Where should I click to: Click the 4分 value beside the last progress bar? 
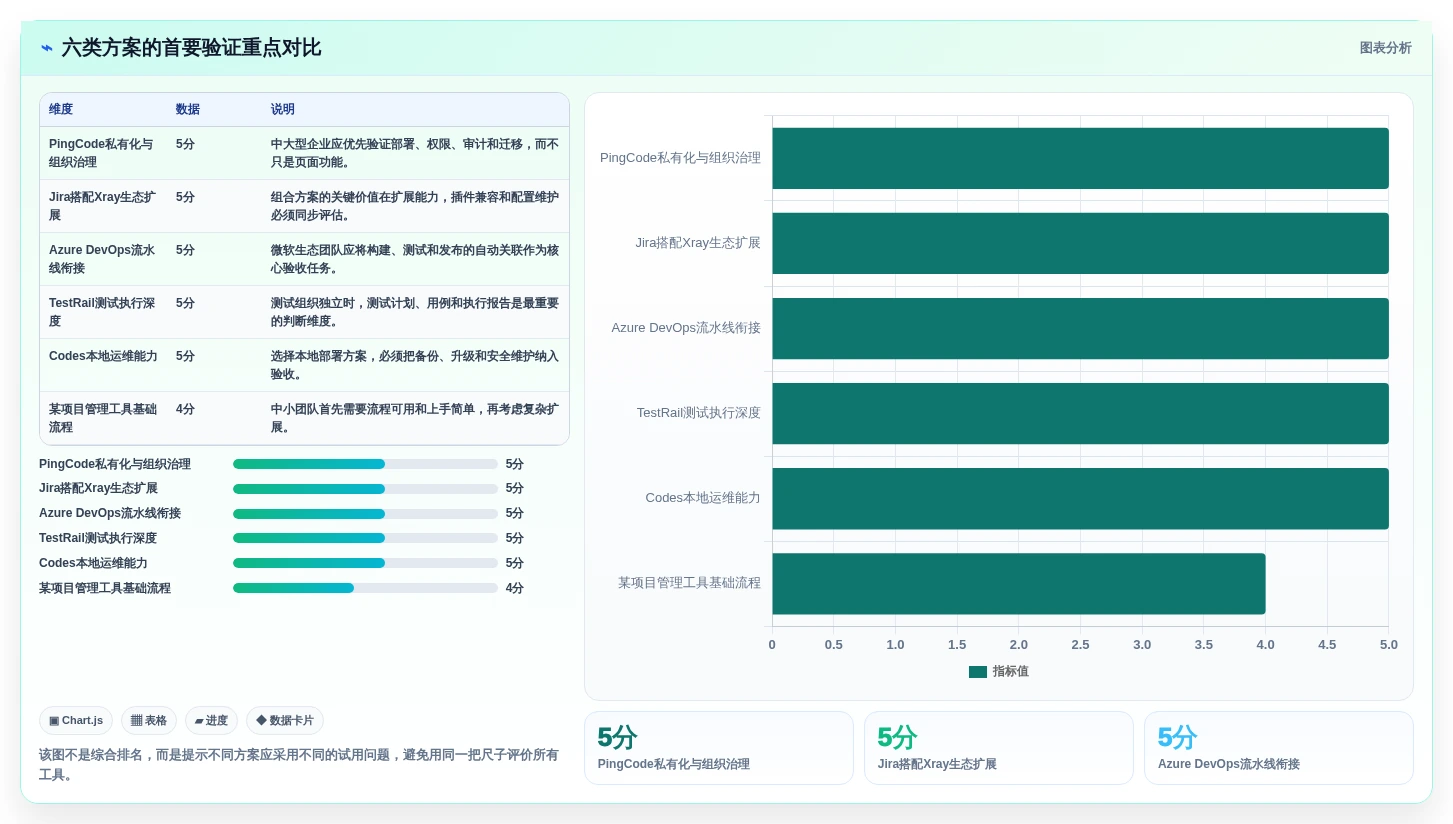tap(515, 588)
